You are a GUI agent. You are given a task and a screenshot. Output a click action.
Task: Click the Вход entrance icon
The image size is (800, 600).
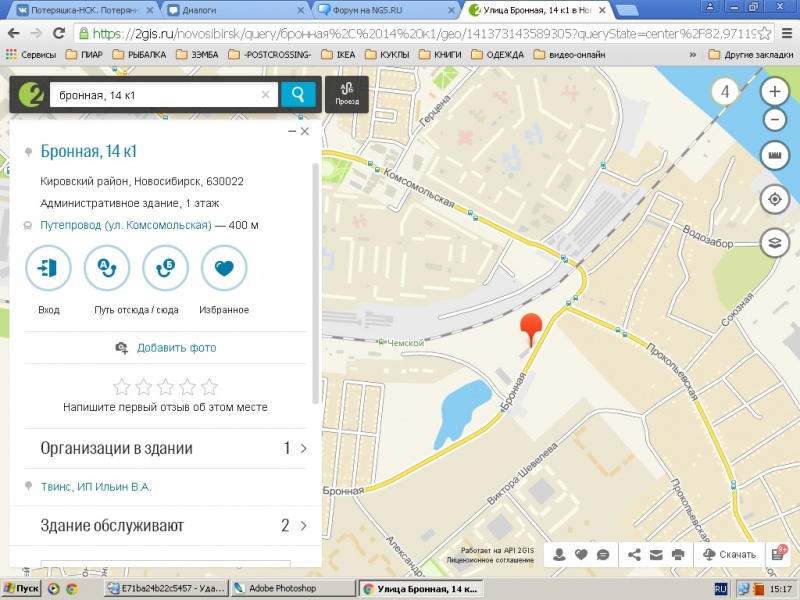(x=48, y=268)
